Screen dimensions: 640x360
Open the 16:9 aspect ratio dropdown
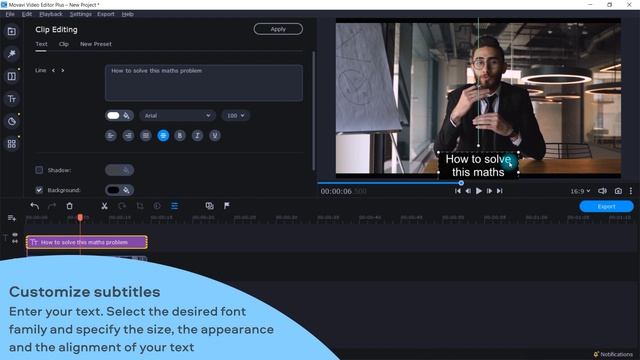coord(580,191)
